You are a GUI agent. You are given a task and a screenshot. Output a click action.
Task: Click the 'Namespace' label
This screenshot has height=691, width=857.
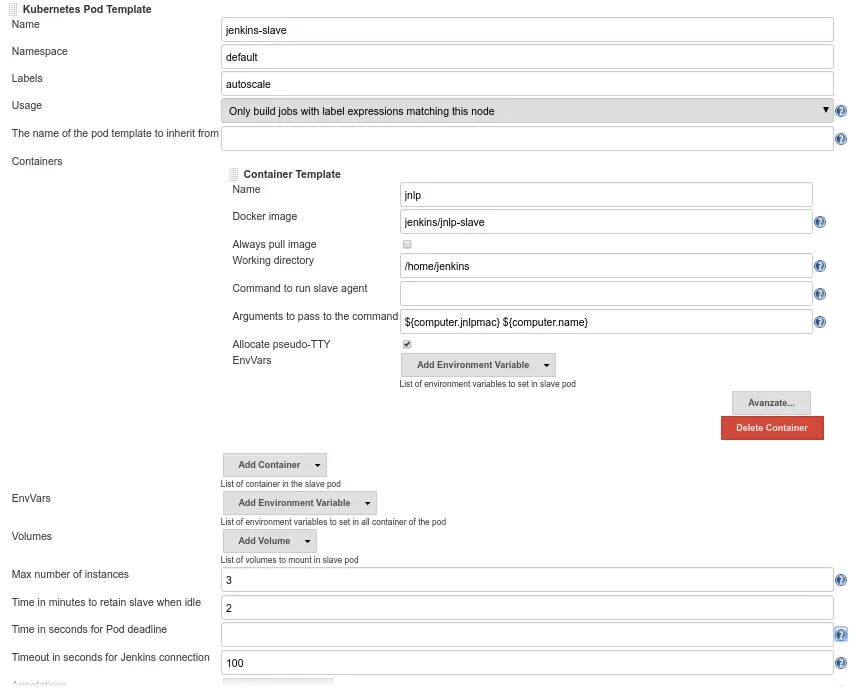39,51
